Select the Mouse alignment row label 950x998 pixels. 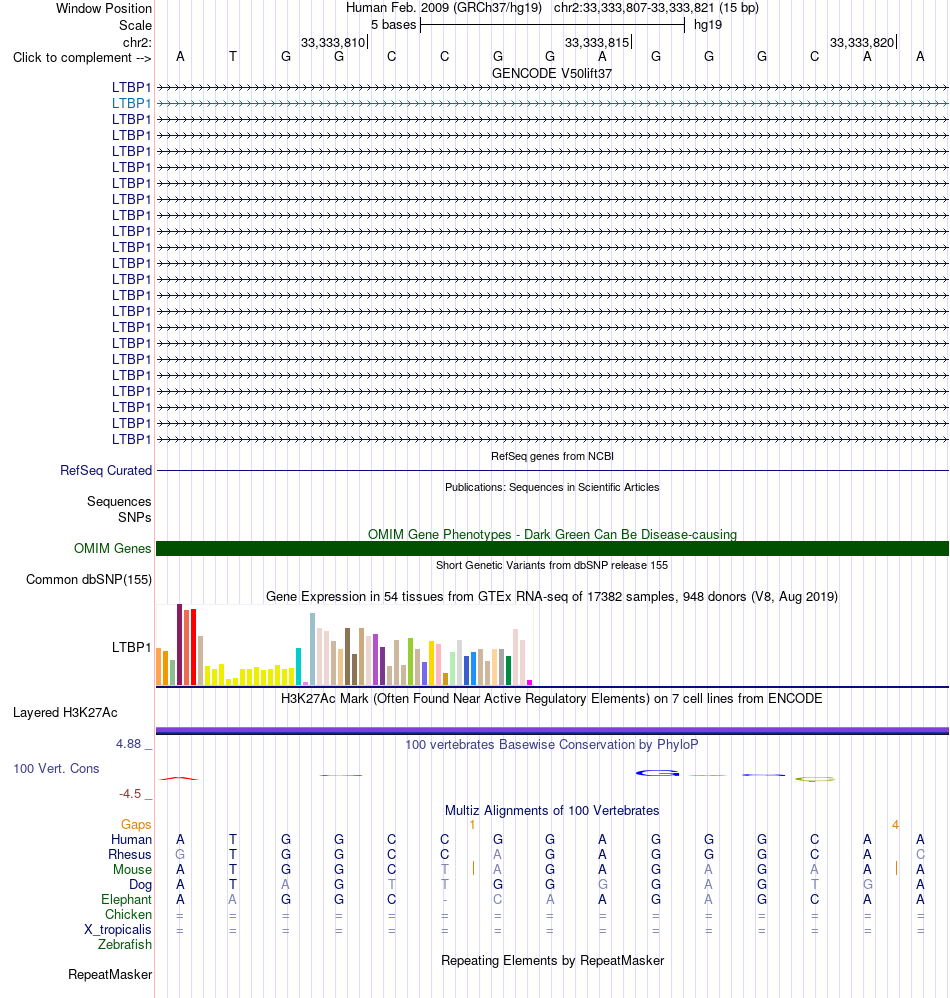(x=132, y=869)
